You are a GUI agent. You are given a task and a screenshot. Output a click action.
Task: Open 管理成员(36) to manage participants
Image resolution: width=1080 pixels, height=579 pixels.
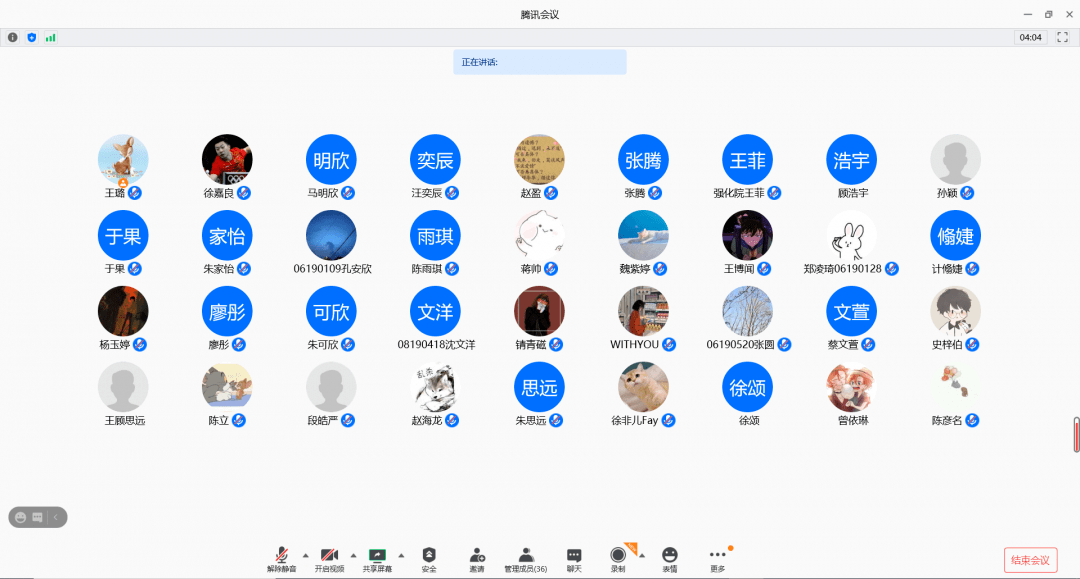click(524, 556)
